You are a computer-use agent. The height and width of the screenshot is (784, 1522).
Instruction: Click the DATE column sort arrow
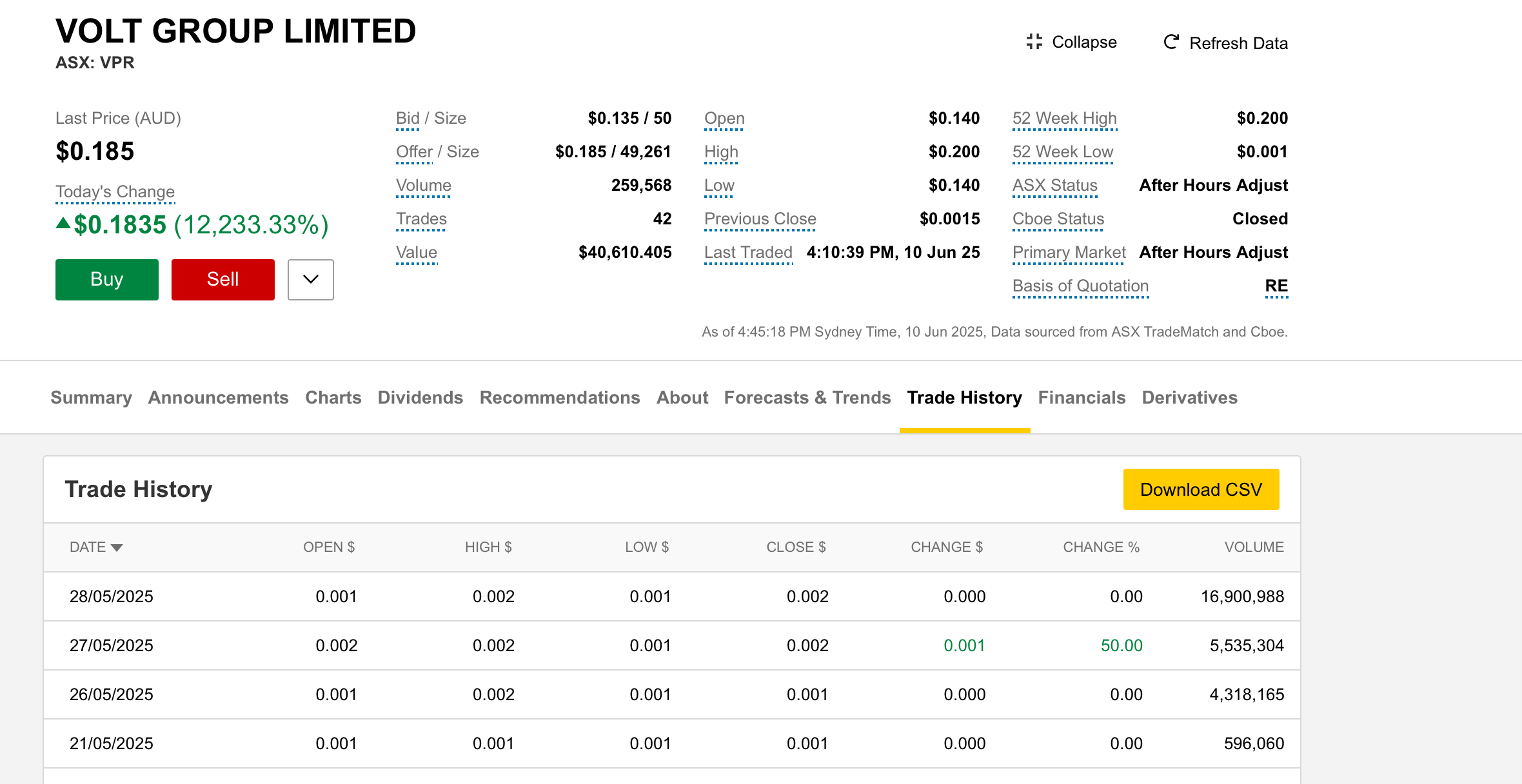(x=117, y=548)
